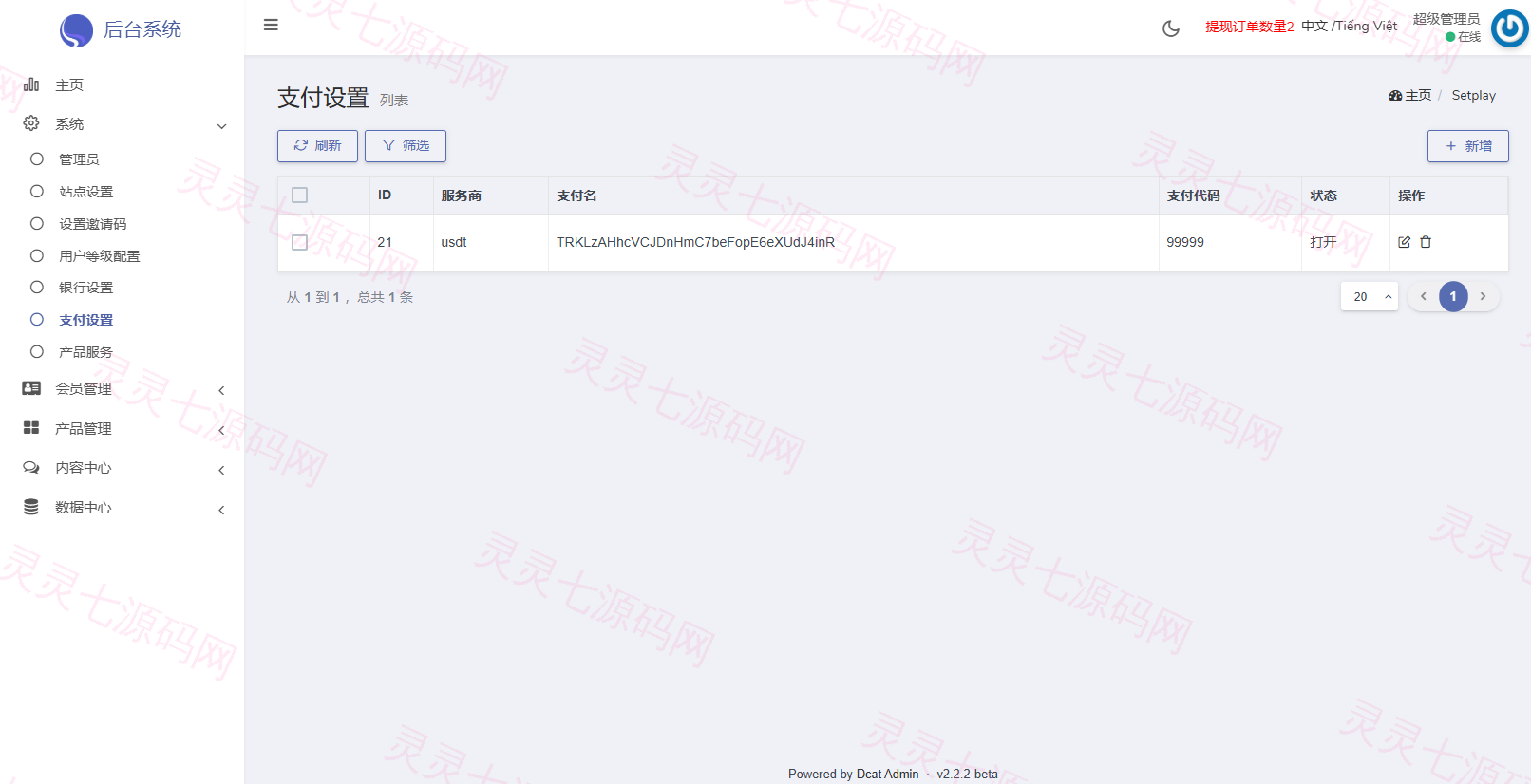Select 支付设置 in sidebar
The height and width of the screenshot is (784, 1531).
pyautogui.click(x=85, y=320)
